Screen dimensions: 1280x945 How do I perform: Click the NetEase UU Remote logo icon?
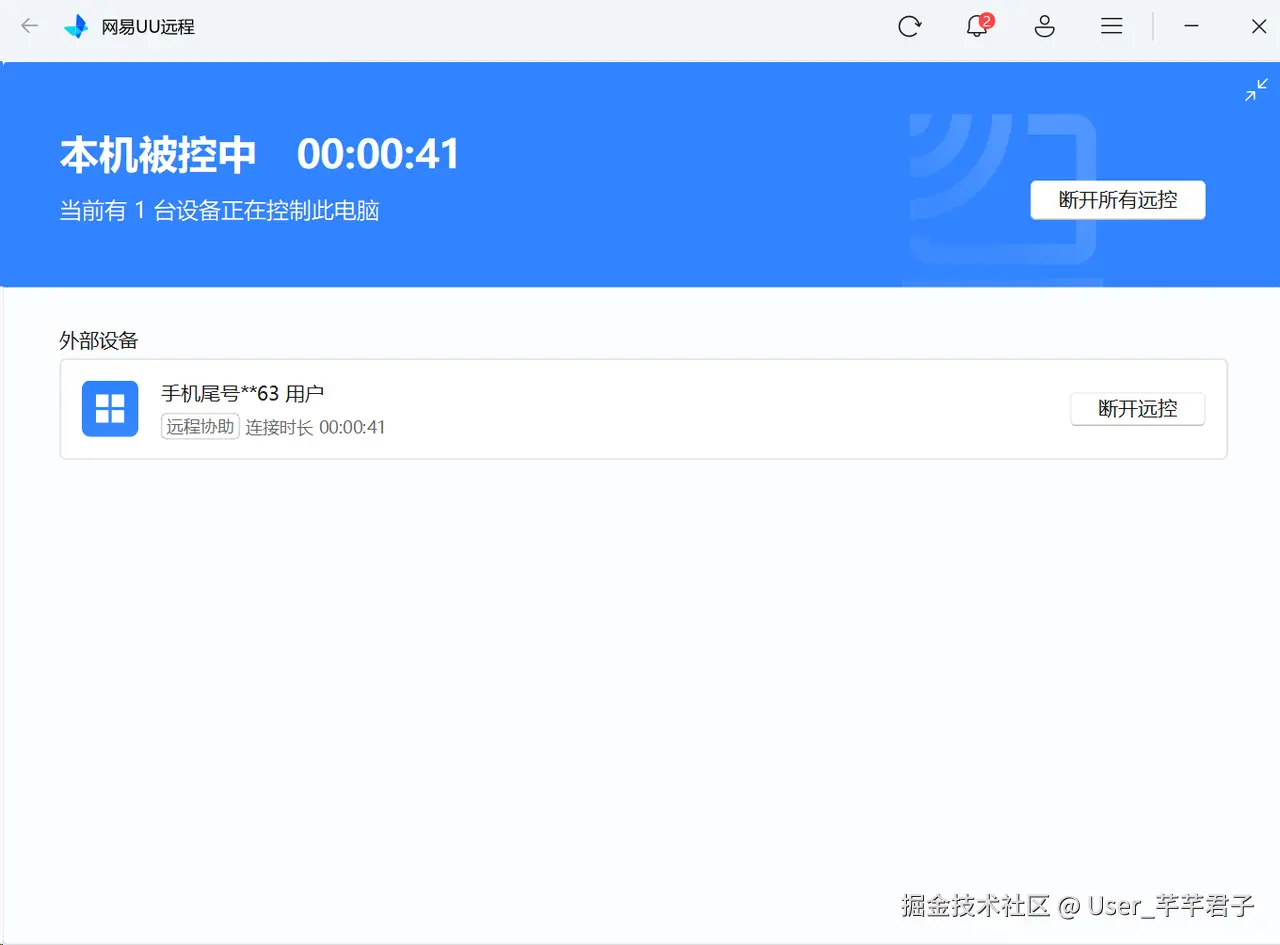76,27
